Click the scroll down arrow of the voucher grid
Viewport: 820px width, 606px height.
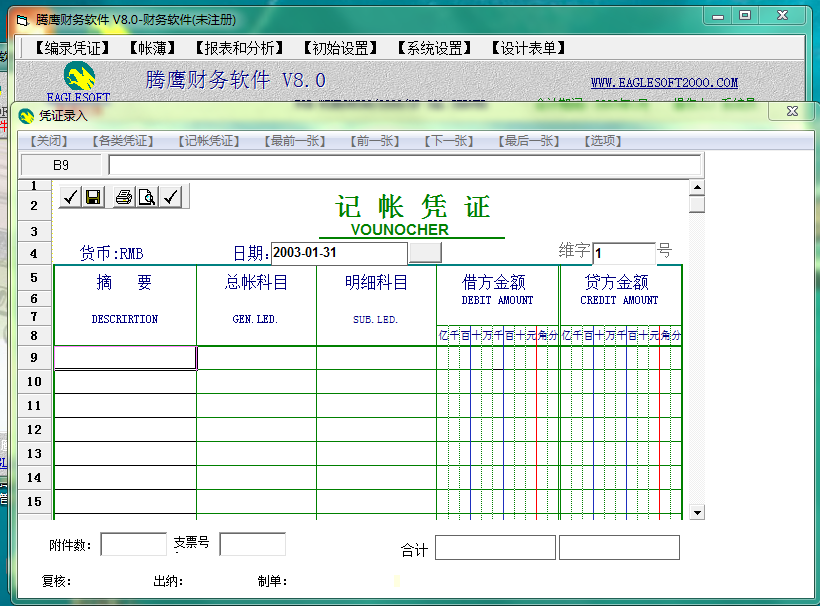point(697,512)
